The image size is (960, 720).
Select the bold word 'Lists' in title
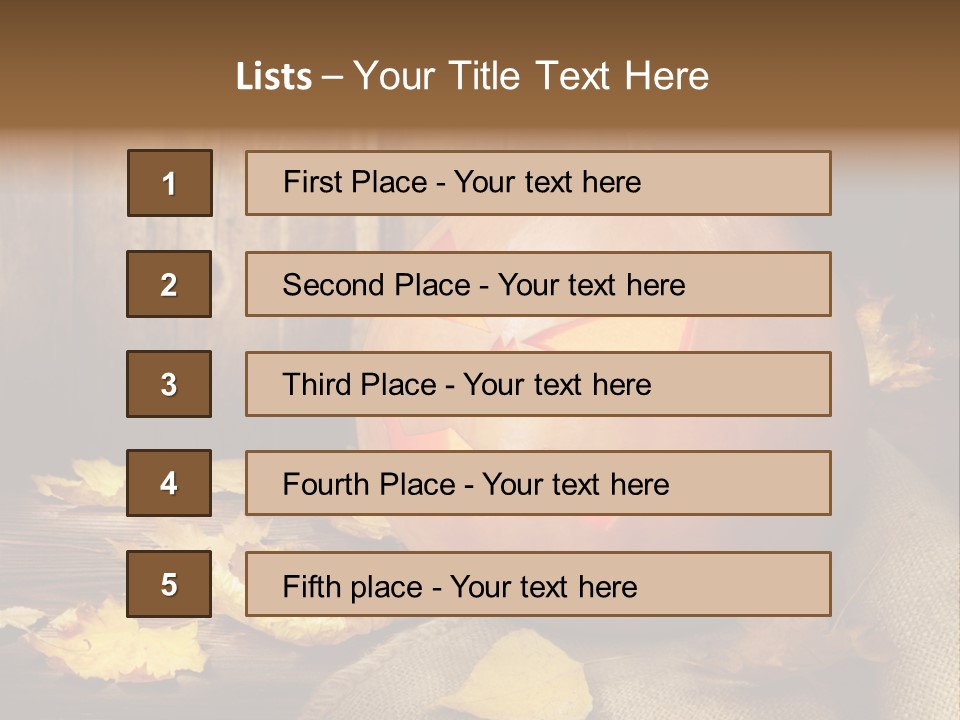point(273,77)
